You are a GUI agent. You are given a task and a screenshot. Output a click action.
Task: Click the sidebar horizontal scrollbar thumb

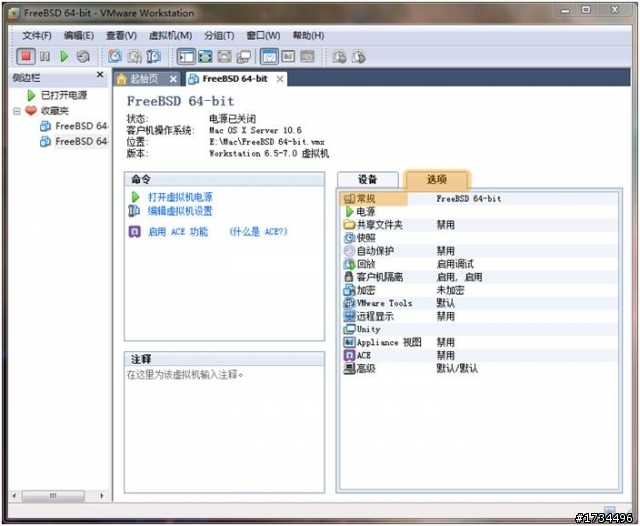[x=53, y=496]
